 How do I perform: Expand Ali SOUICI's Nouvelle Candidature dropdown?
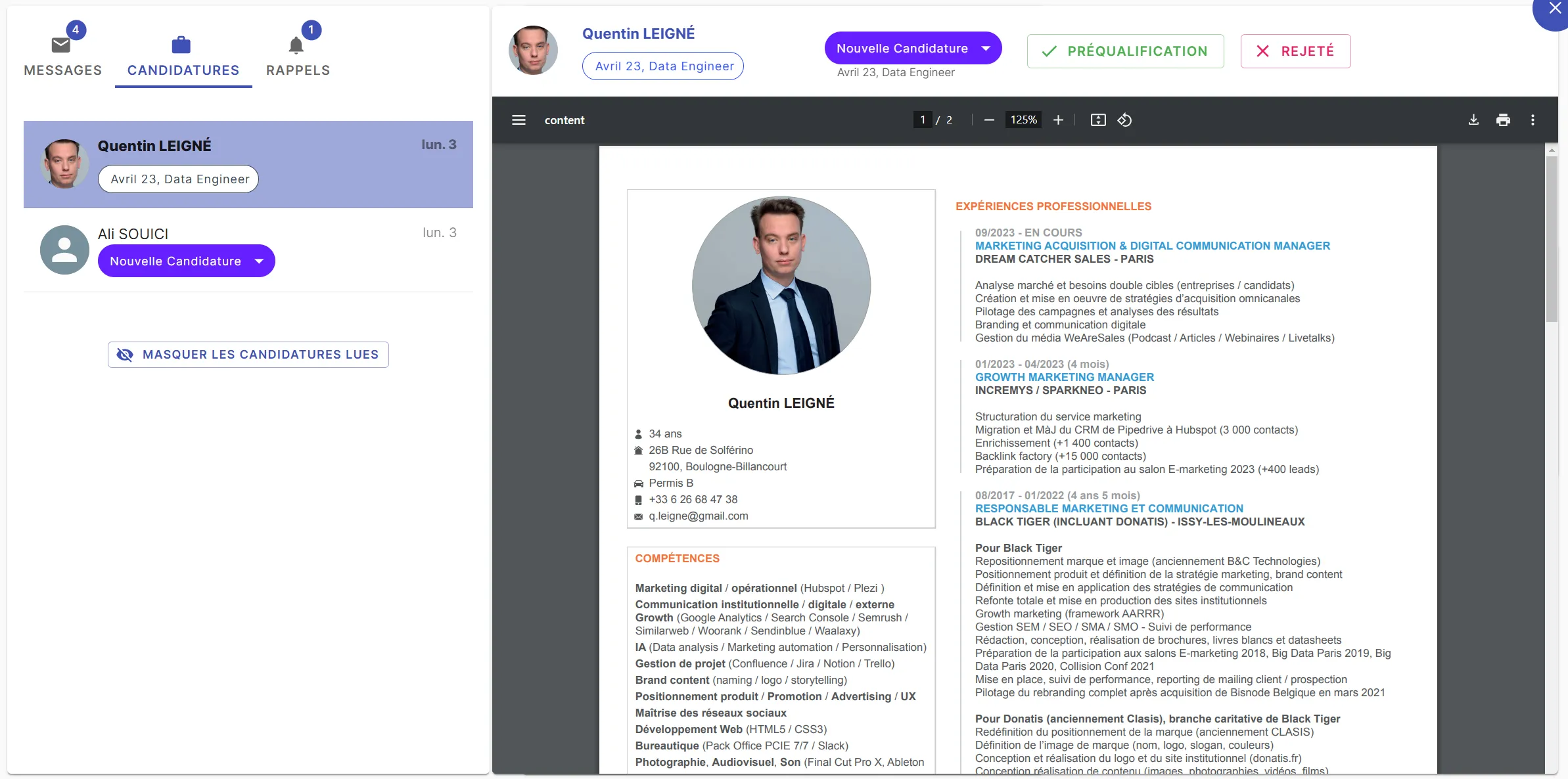pyautogui.click(x=186, y=261)
